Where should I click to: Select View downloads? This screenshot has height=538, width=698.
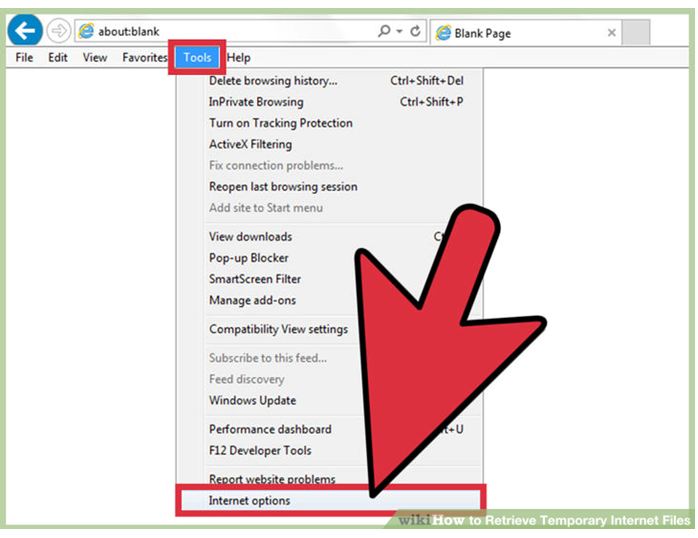(329, 237)
